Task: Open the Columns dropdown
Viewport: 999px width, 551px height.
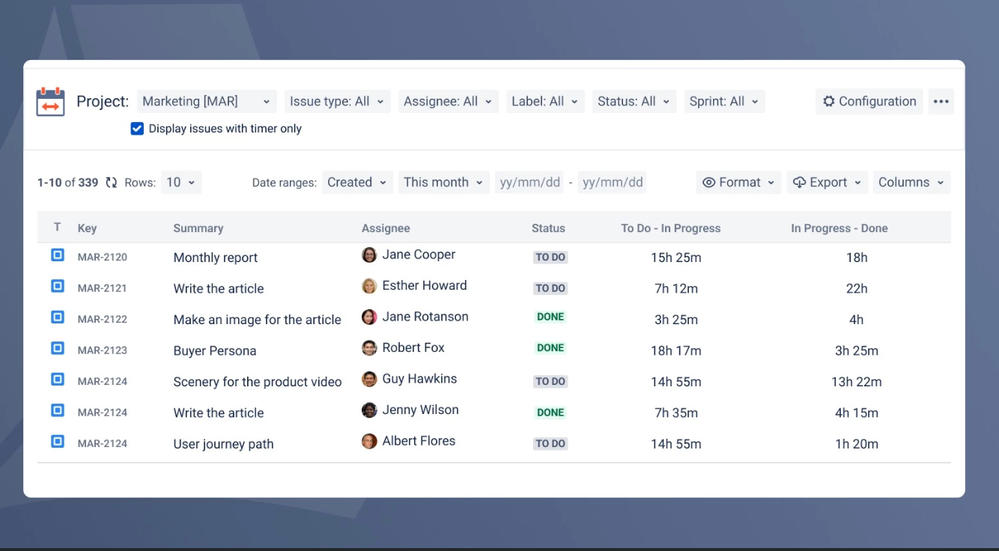Action: pos(912,182)
